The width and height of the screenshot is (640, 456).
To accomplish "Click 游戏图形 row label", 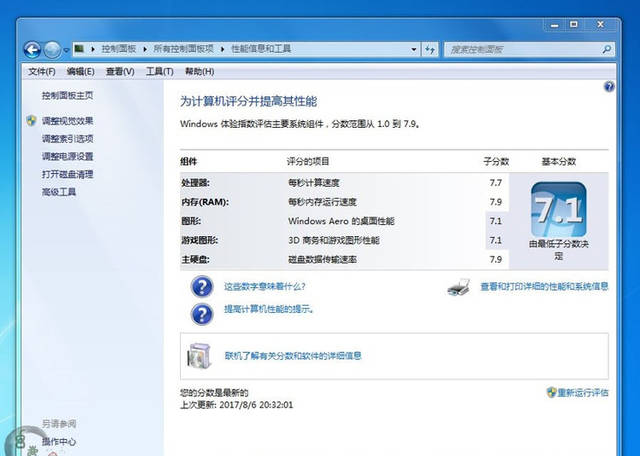I will (199, 240).
